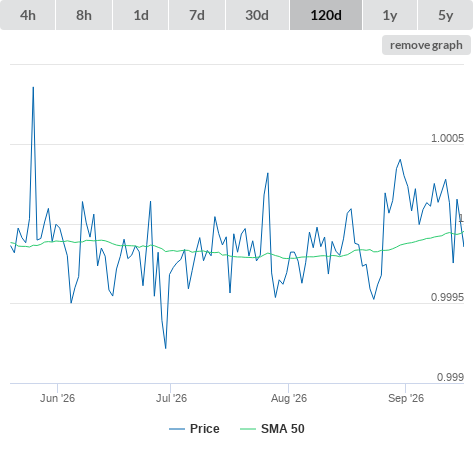Select the 5y time range tab

coord(446,15)
